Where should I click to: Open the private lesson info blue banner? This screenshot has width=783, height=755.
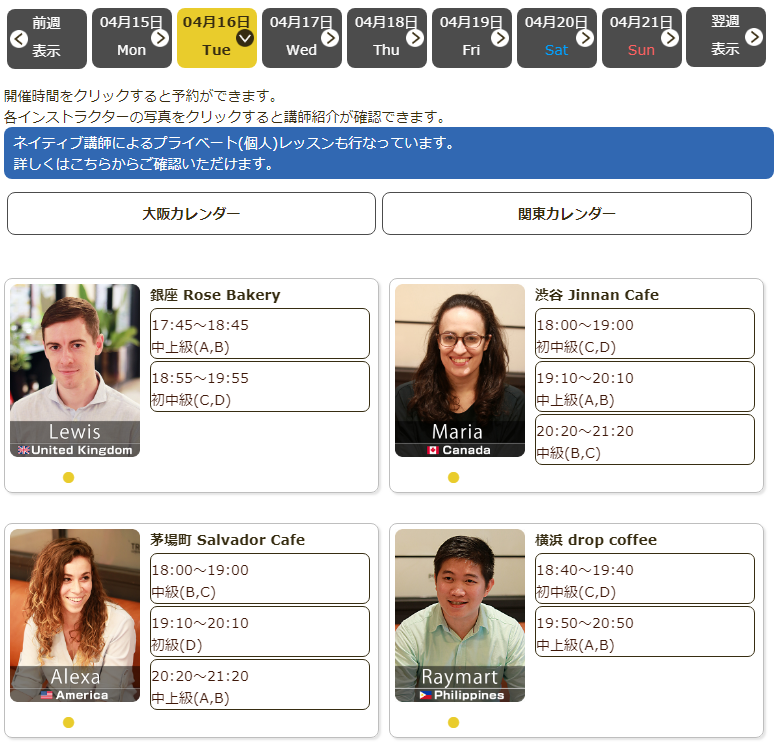click(388, 153)
